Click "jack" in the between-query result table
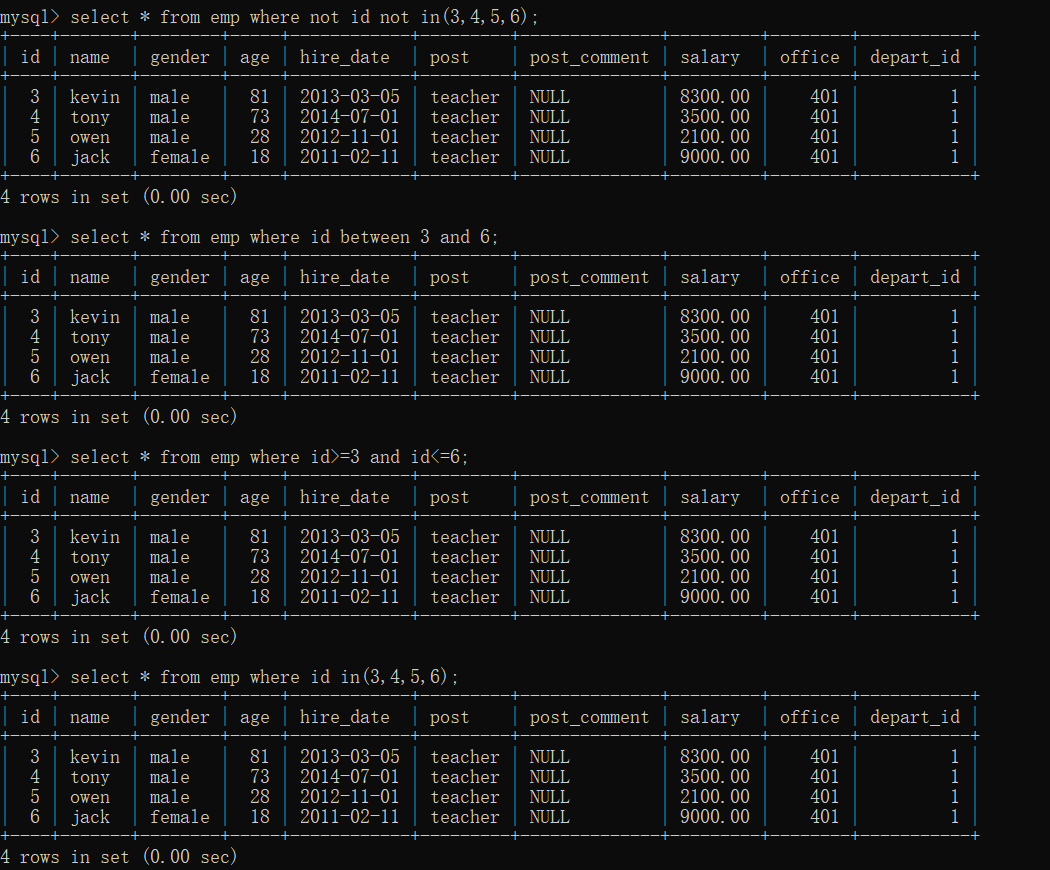 (x=90, y=377)
